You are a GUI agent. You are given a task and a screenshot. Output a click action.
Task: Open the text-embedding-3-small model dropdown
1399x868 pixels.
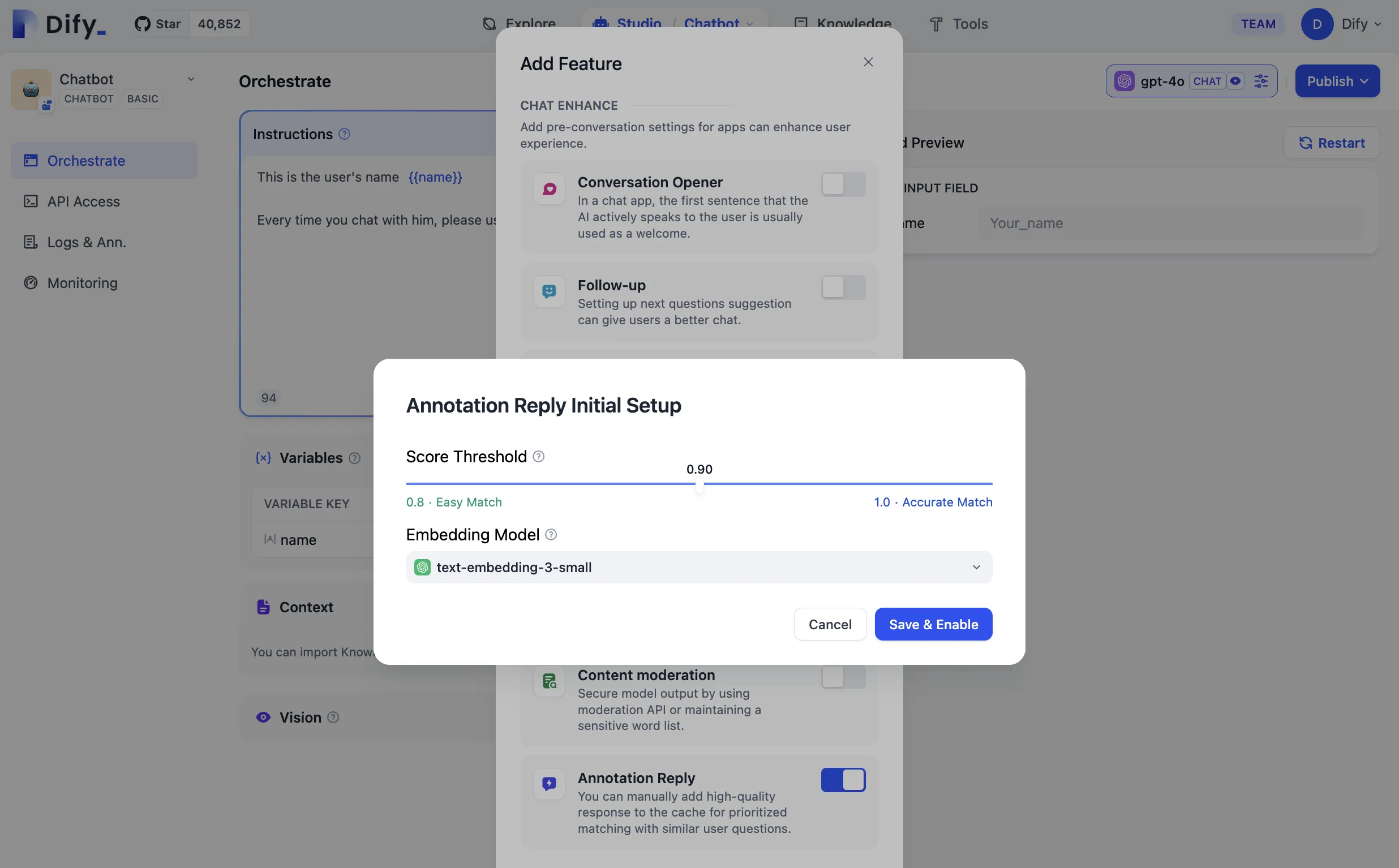[698, 567]
